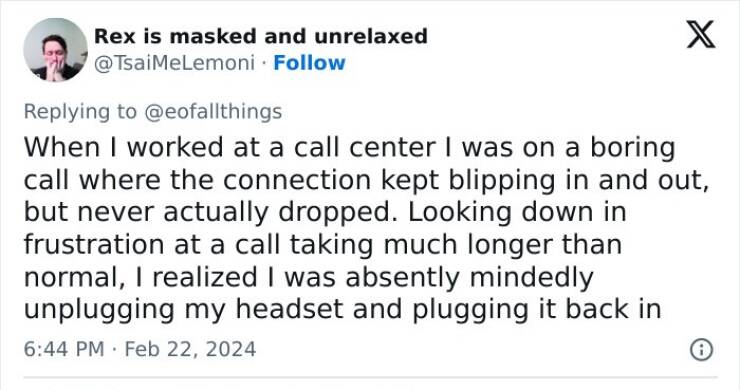Screen dimensions: 740x390
Task: Click the X logo icon
Action: (701, 34)
